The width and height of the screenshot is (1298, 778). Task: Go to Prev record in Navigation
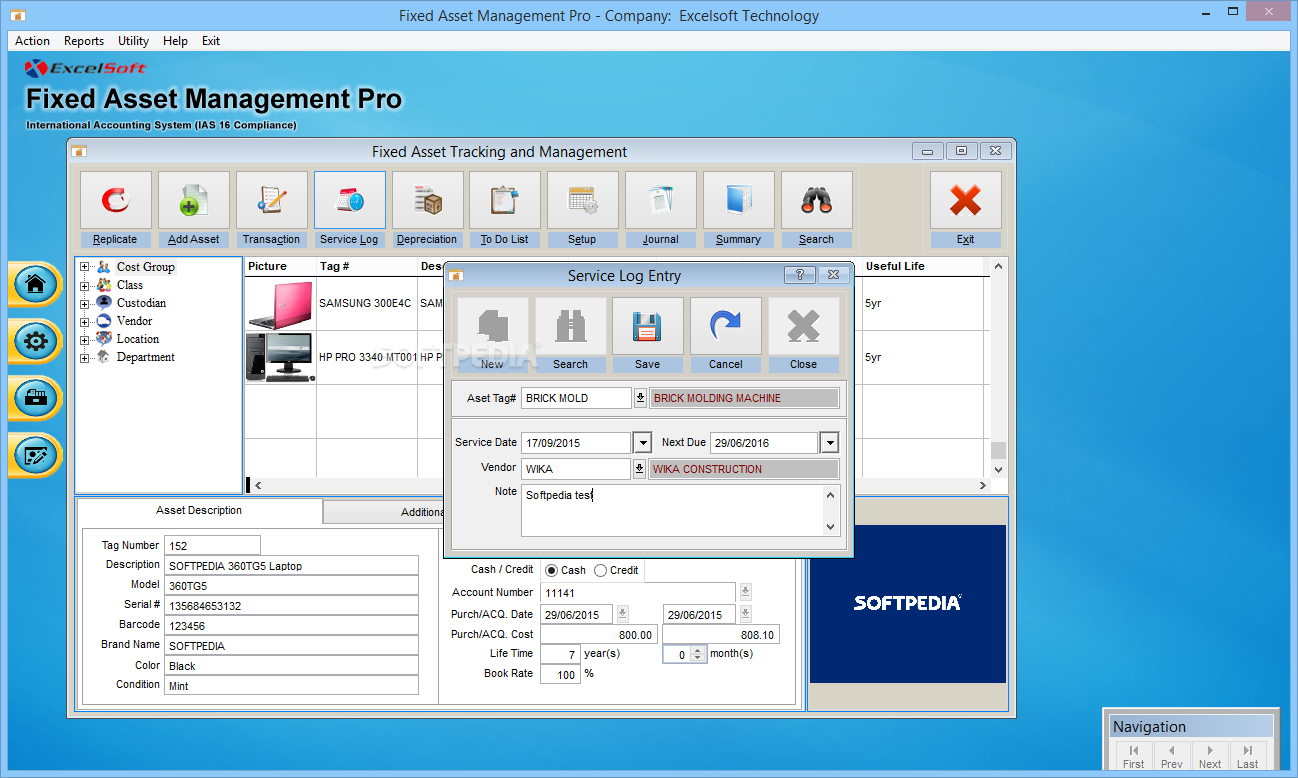[x=1172, y=756]
